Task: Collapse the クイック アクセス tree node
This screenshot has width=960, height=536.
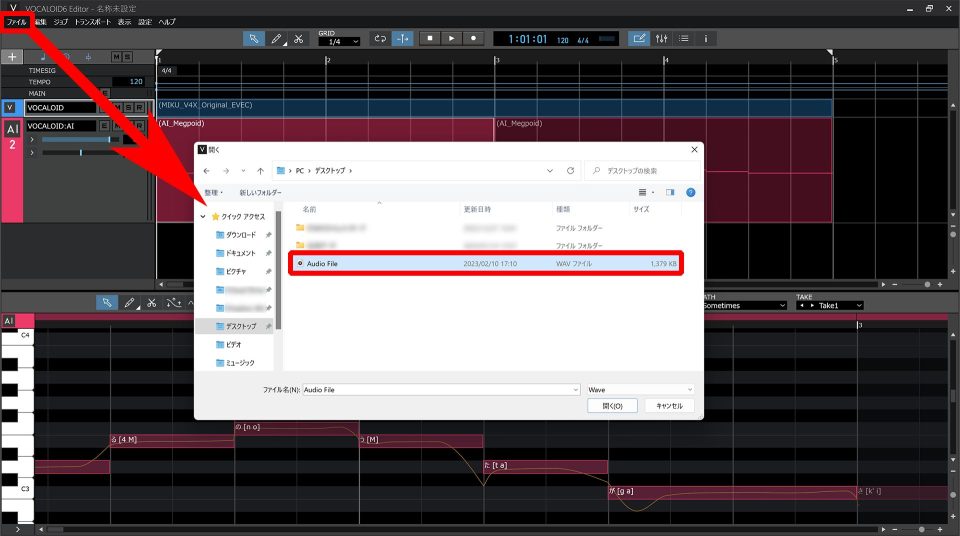Action: (204, 216)
